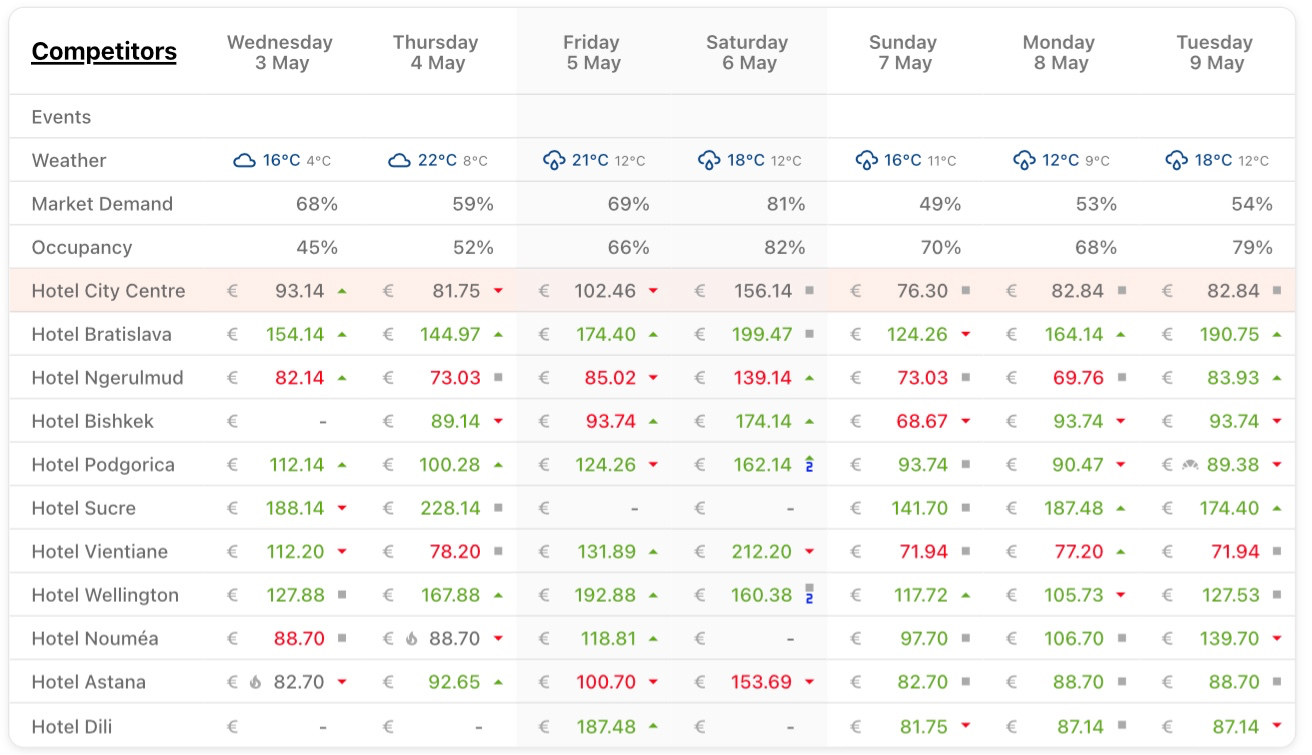Click the gauge icon in Hotel Podgorica's Tuesday rate

[1189, 465]
